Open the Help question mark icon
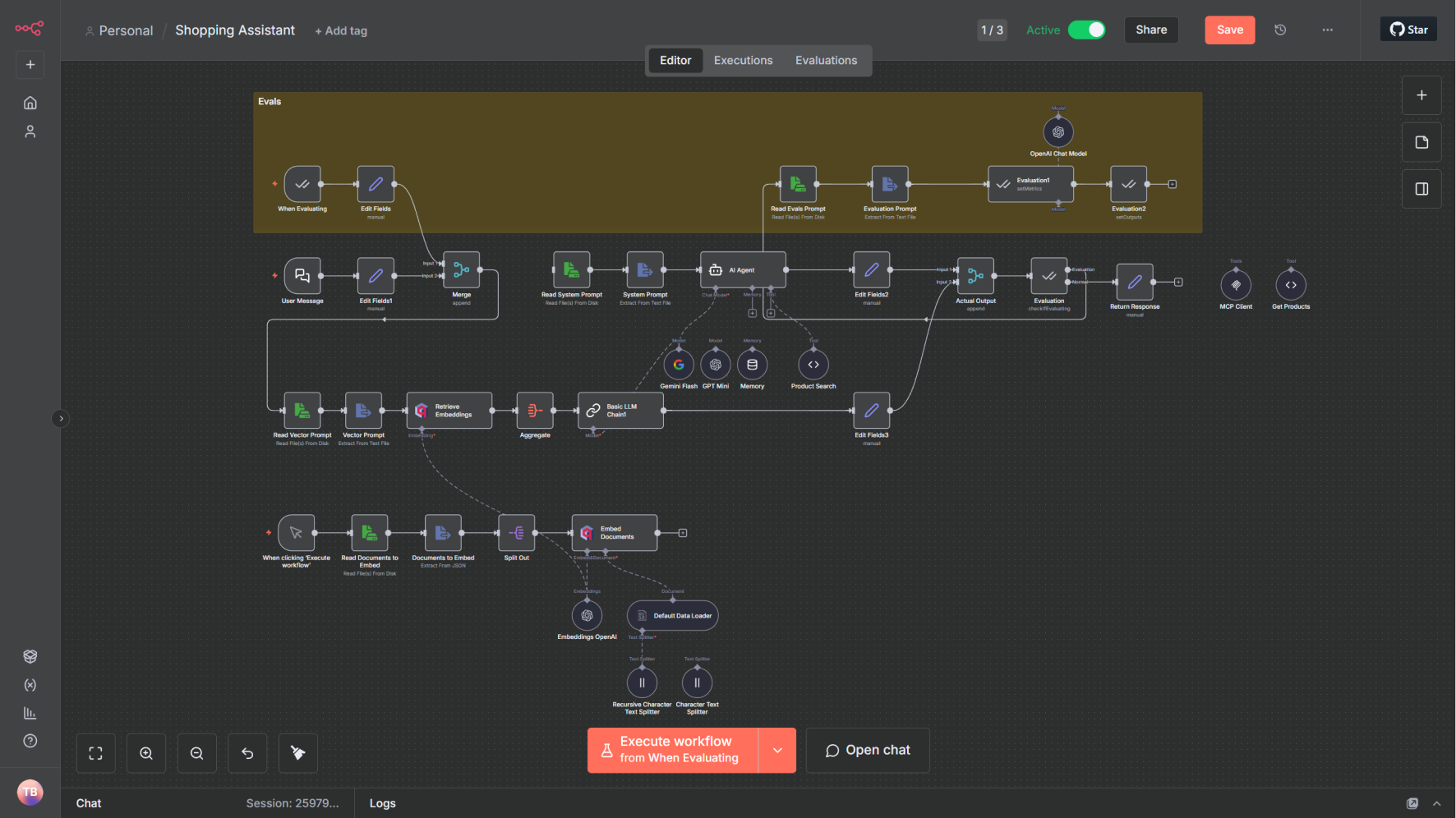 point(30,741)
